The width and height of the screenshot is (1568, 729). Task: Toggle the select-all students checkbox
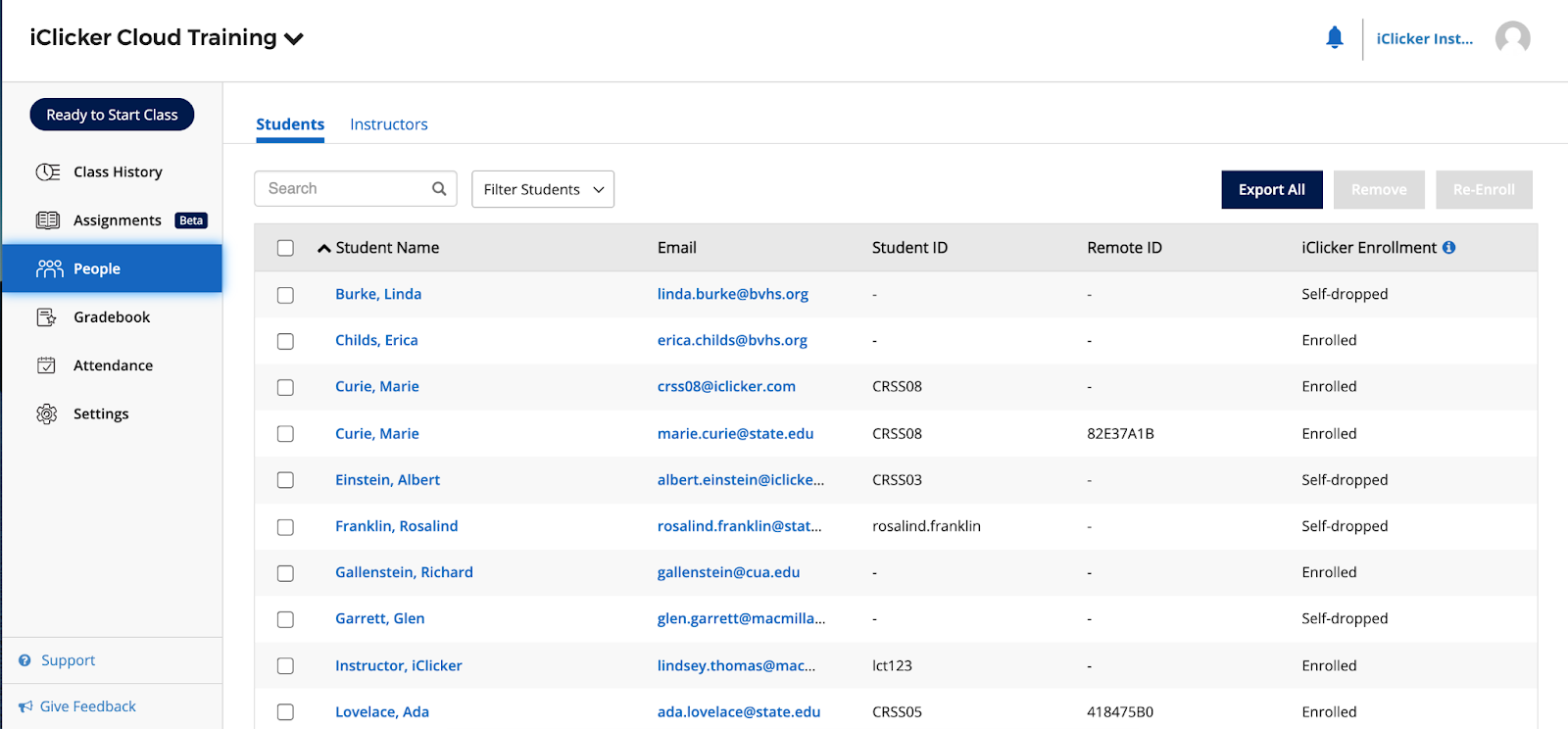tap(285, 248)
